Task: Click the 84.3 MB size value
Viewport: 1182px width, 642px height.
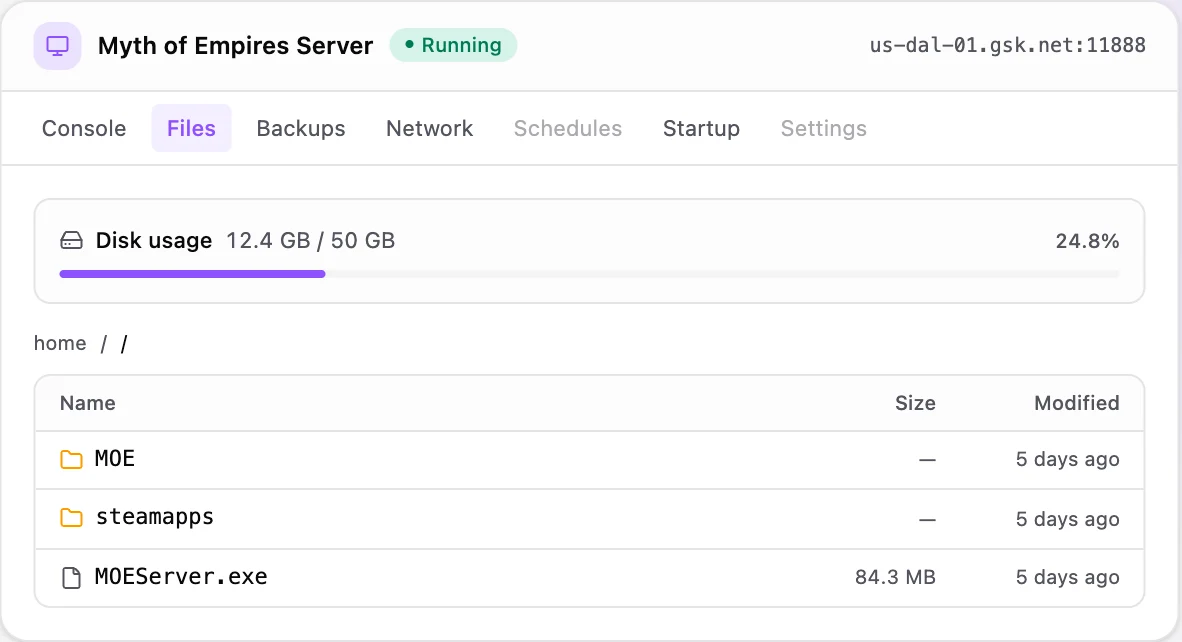Action: (x=895, y=577)
